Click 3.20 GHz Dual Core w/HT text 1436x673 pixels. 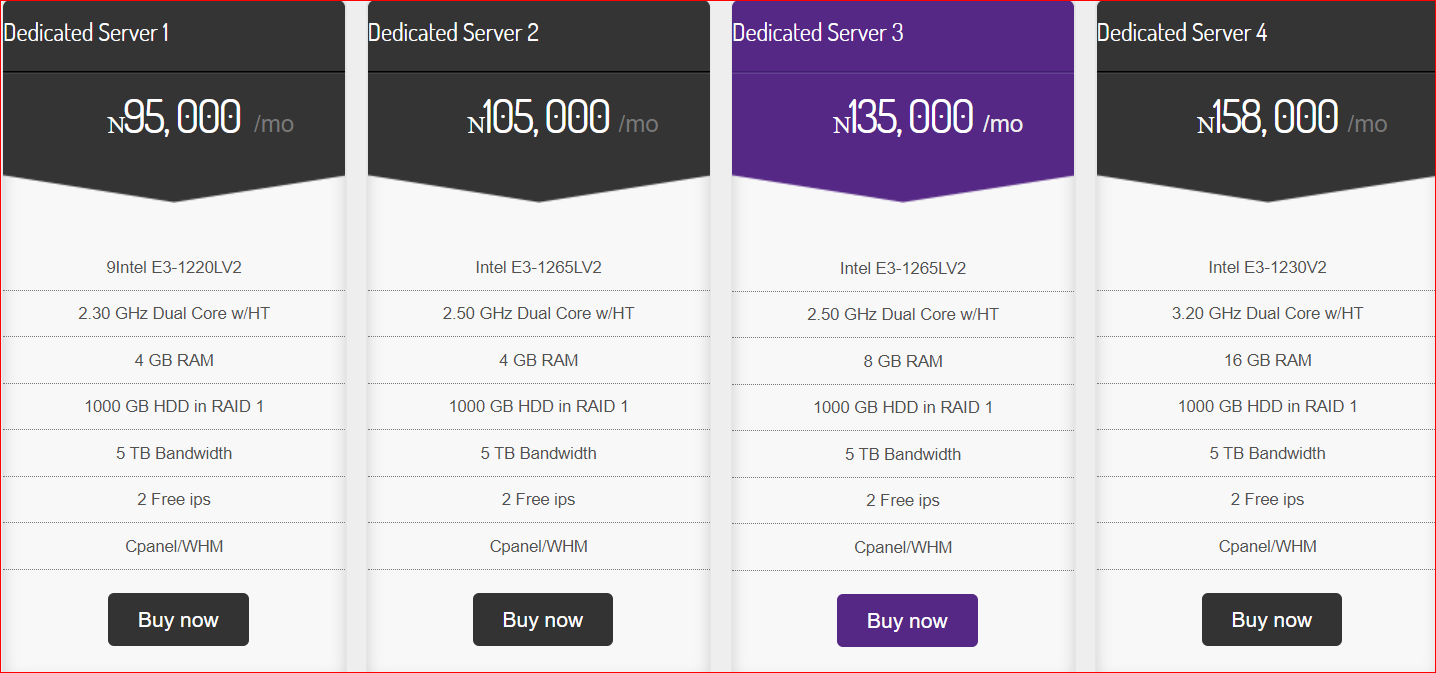[x=1268, y=313]
